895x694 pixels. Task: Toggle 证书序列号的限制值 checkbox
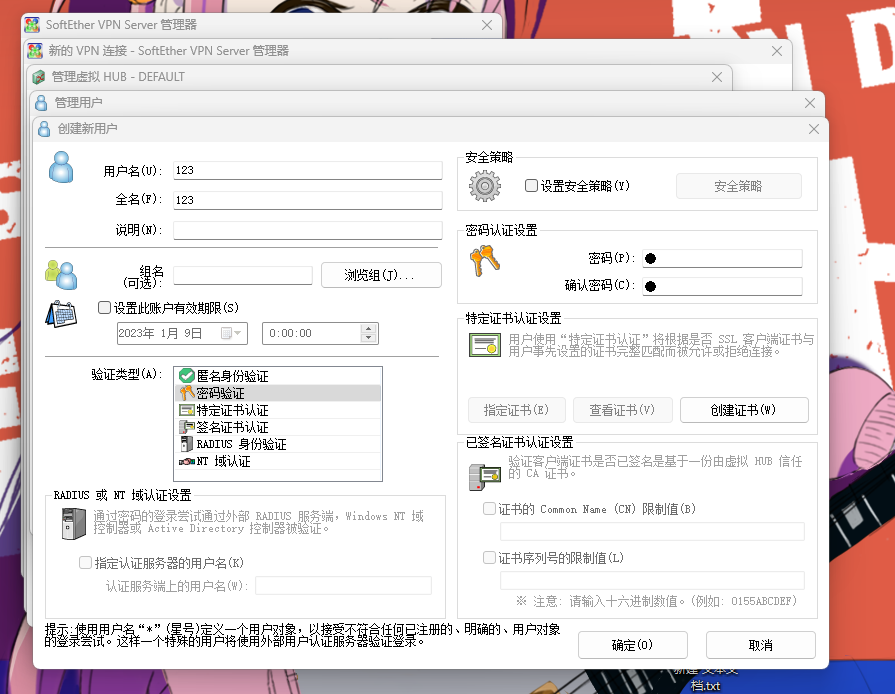(489, 558)
